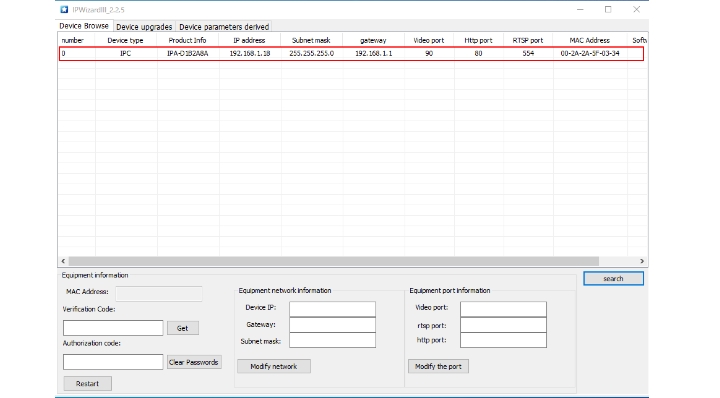Focus the rtsp port input field
This screenshot has width=720, height=398.
[x=503, y=325]
